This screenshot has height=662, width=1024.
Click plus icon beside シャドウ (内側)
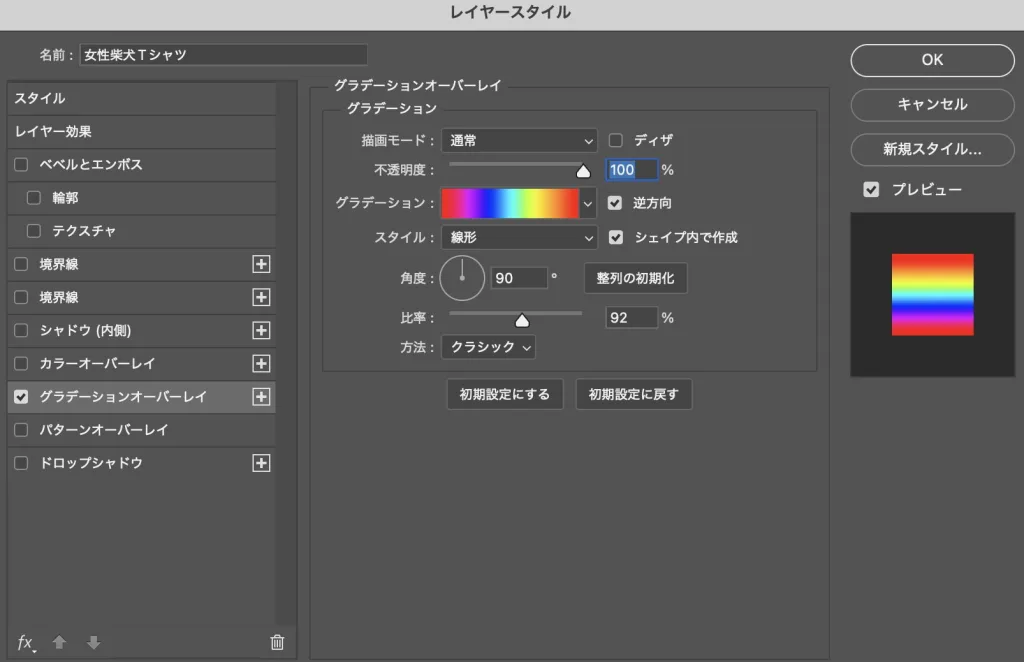click(261, 331)
